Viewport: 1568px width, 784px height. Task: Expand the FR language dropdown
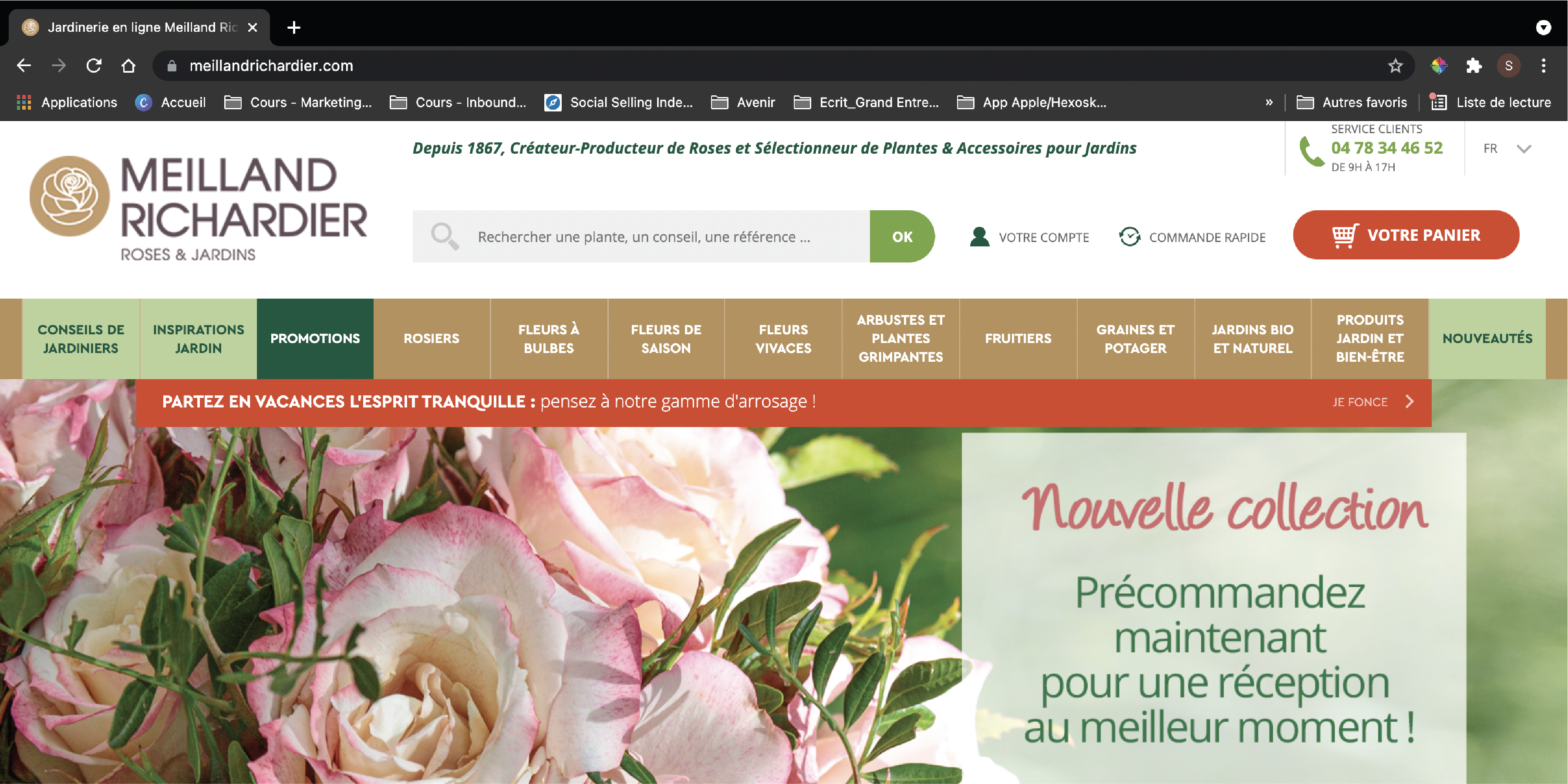1524,149
